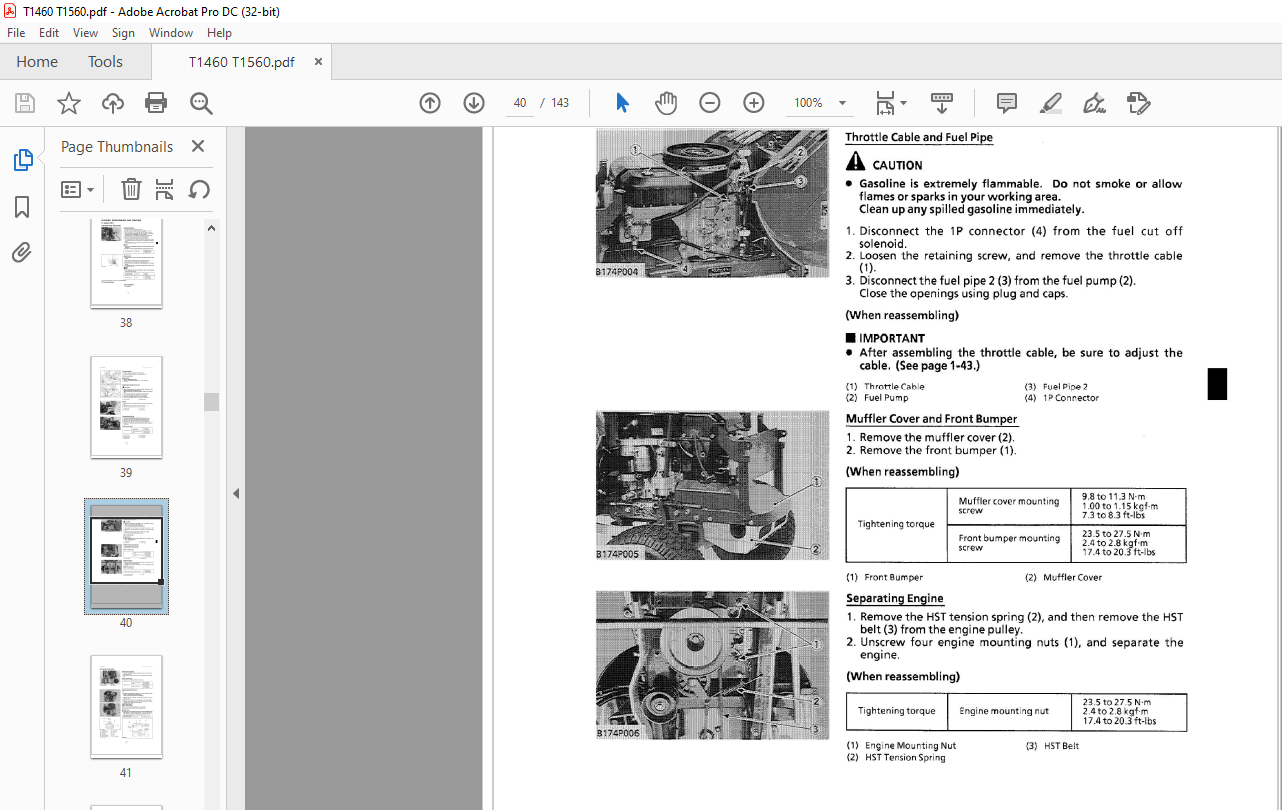Select the highlight text tool
The image size is (1282, 810).
1051,103
